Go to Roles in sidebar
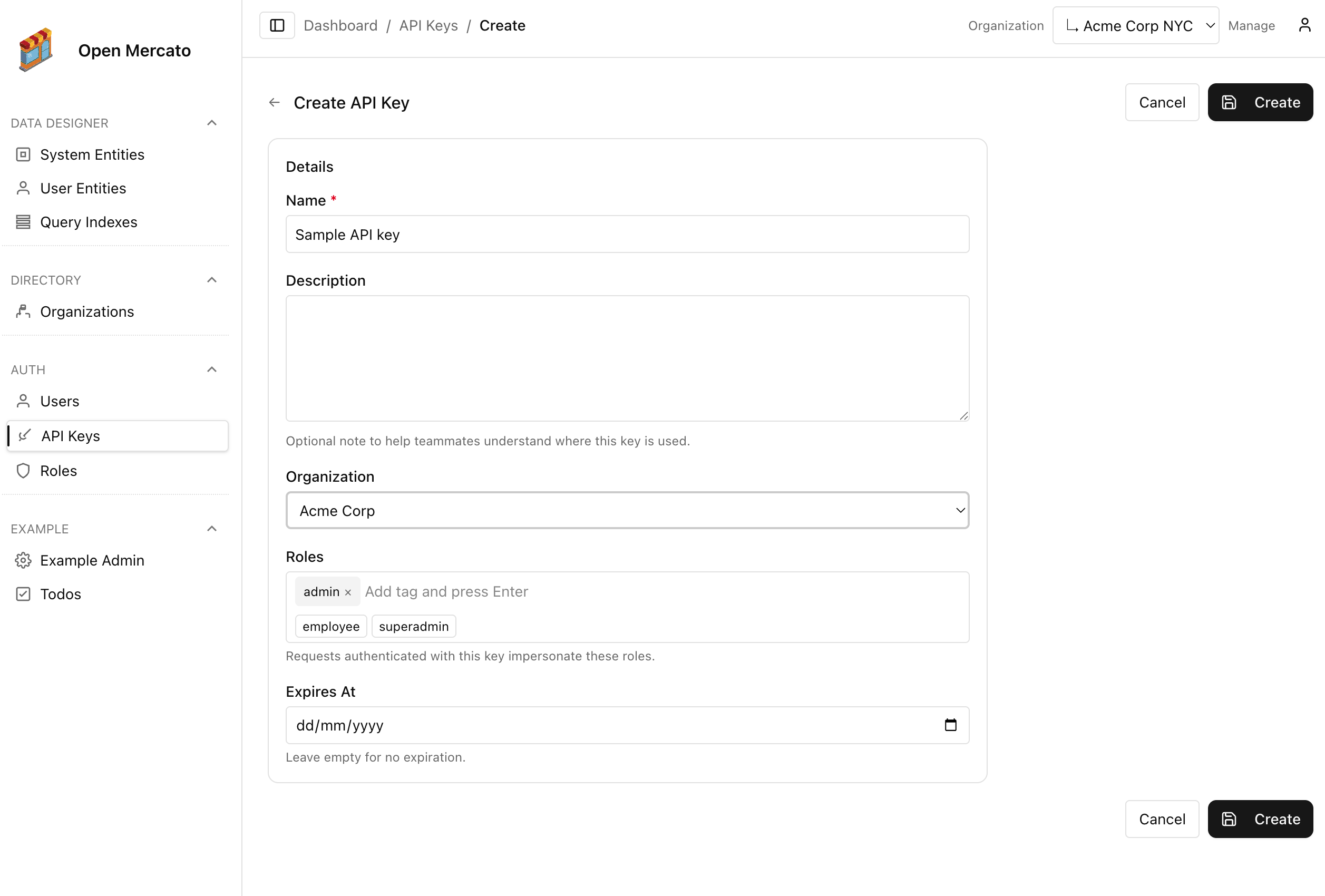The height and width of the screenshot is (896, 1325). point(58,470)
